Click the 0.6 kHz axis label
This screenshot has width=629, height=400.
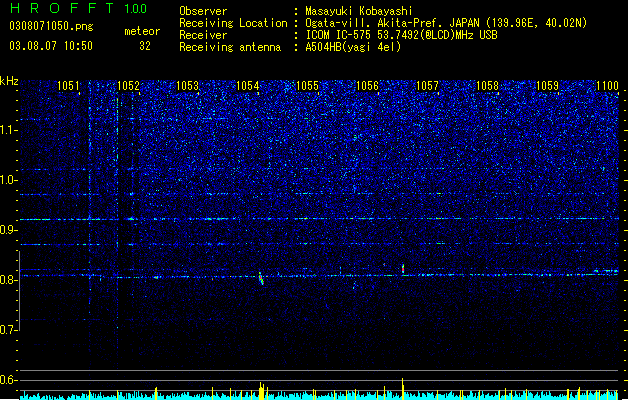pos(8,380)
